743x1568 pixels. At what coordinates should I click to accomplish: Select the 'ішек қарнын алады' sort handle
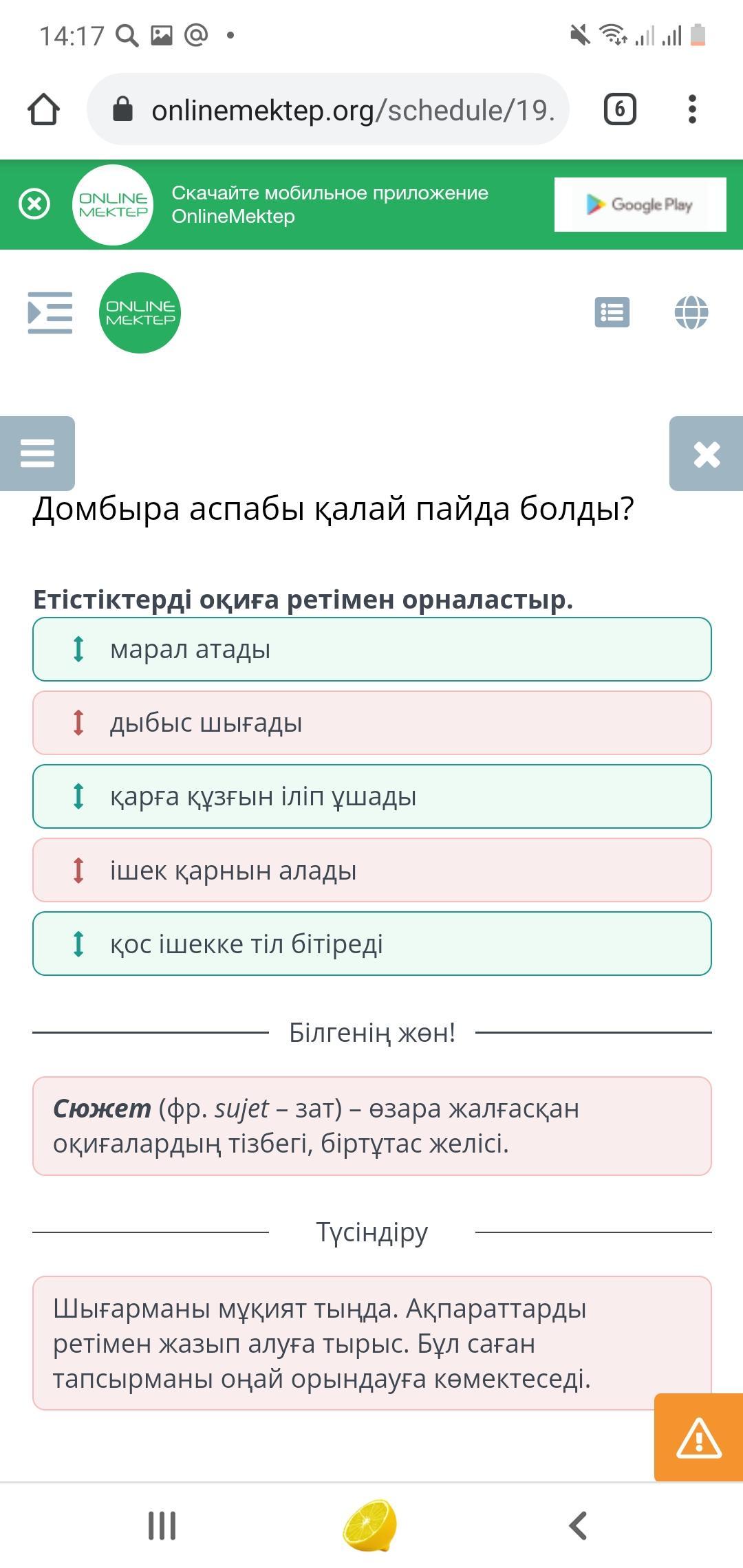[x=78, y=870]
